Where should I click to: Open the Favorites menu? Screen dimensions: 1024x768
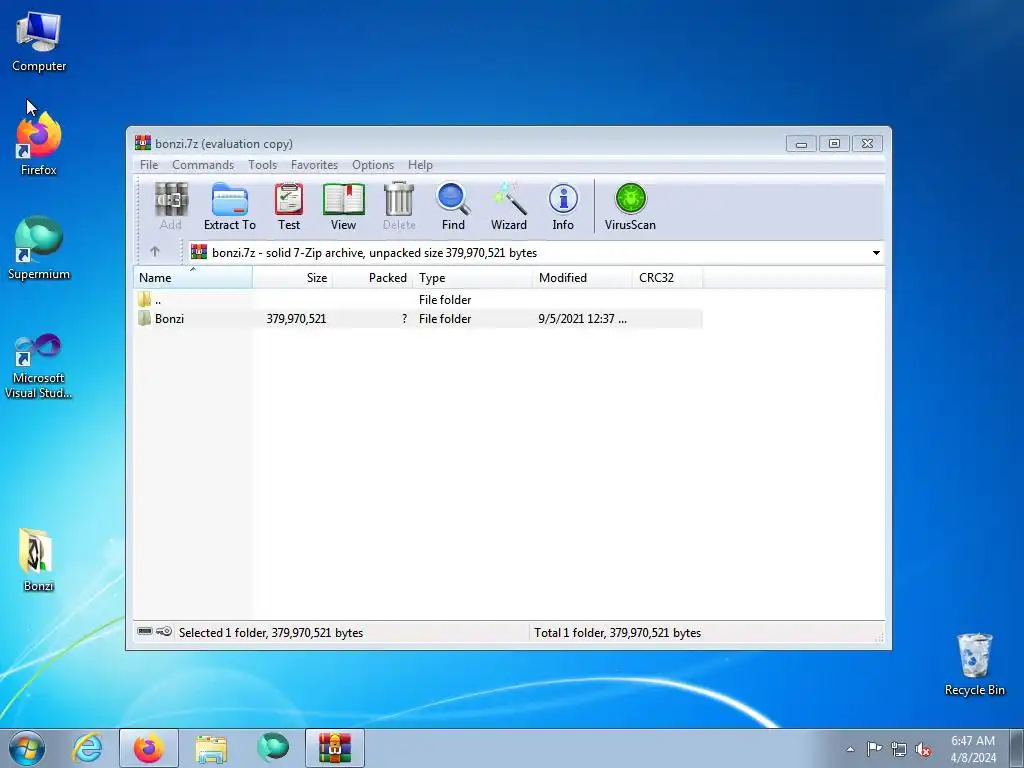point(315,165)
